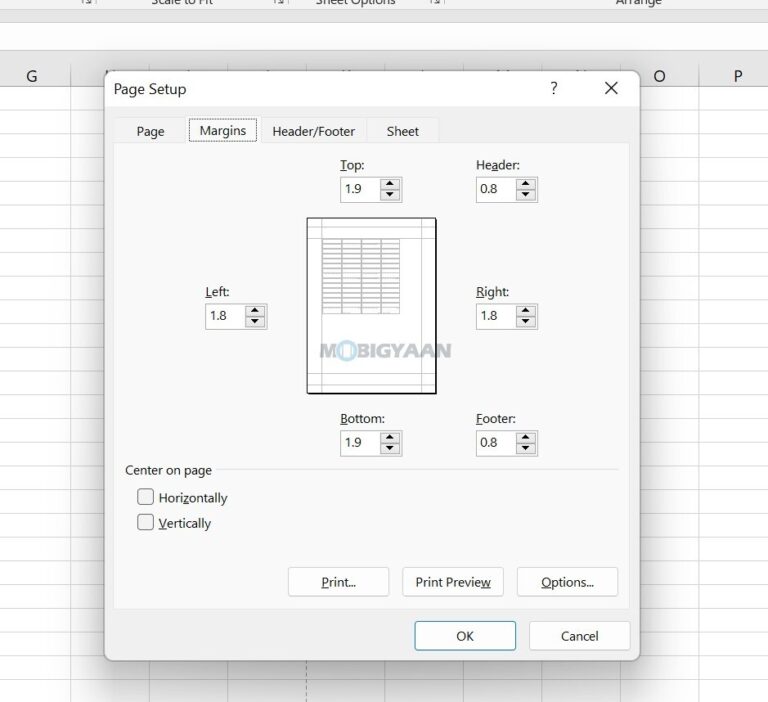Viewport: 768px width, 702px height.
Task: Click the Print... button
Action: [338, 582]
